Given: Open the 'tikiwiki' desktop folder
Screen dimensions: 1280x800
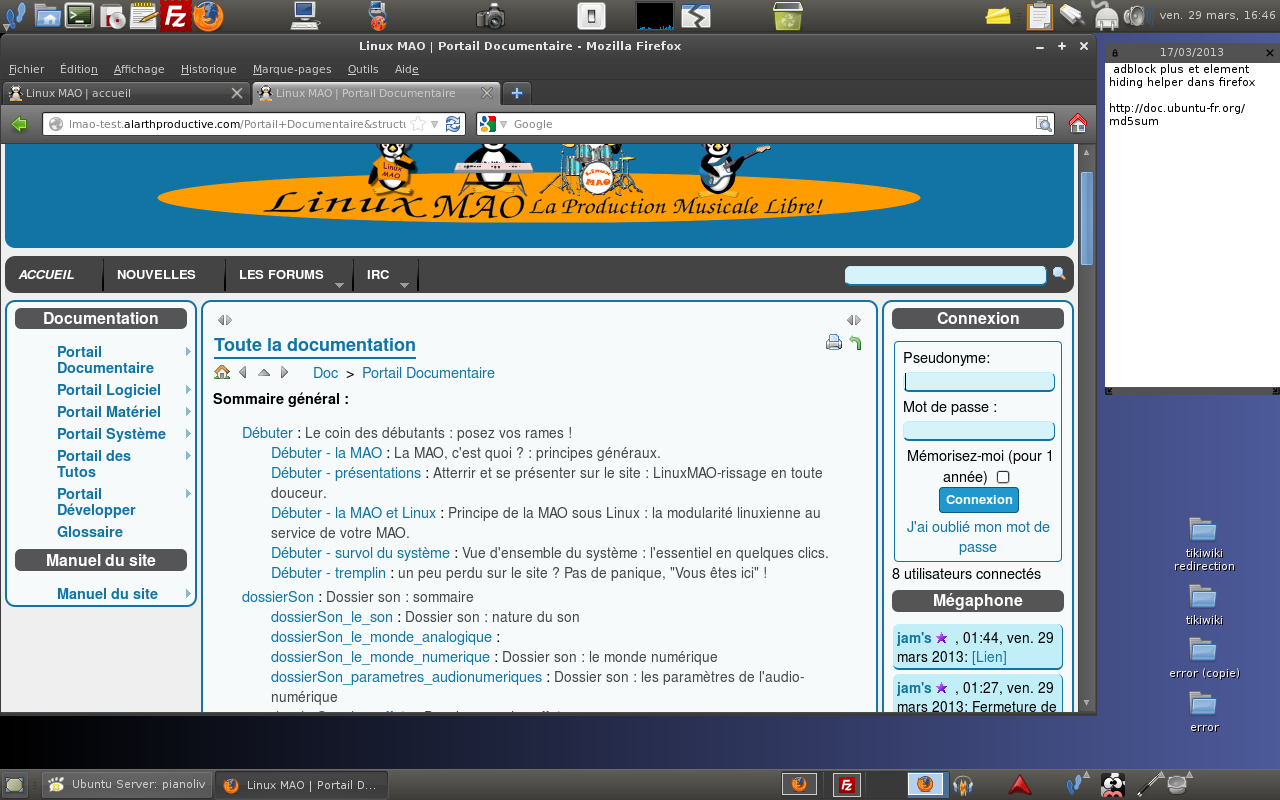Looking at the screenshot, I should pos(1204,605).
